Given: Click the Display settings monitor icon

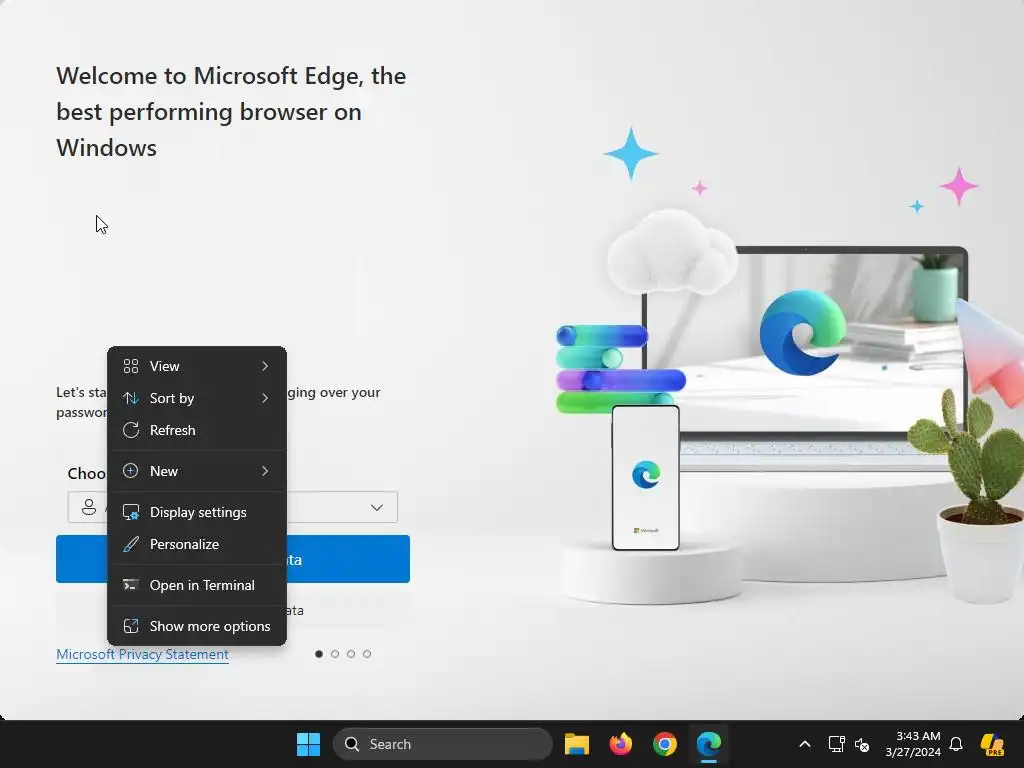Looking at the screenshot, I should coord(131,513).
